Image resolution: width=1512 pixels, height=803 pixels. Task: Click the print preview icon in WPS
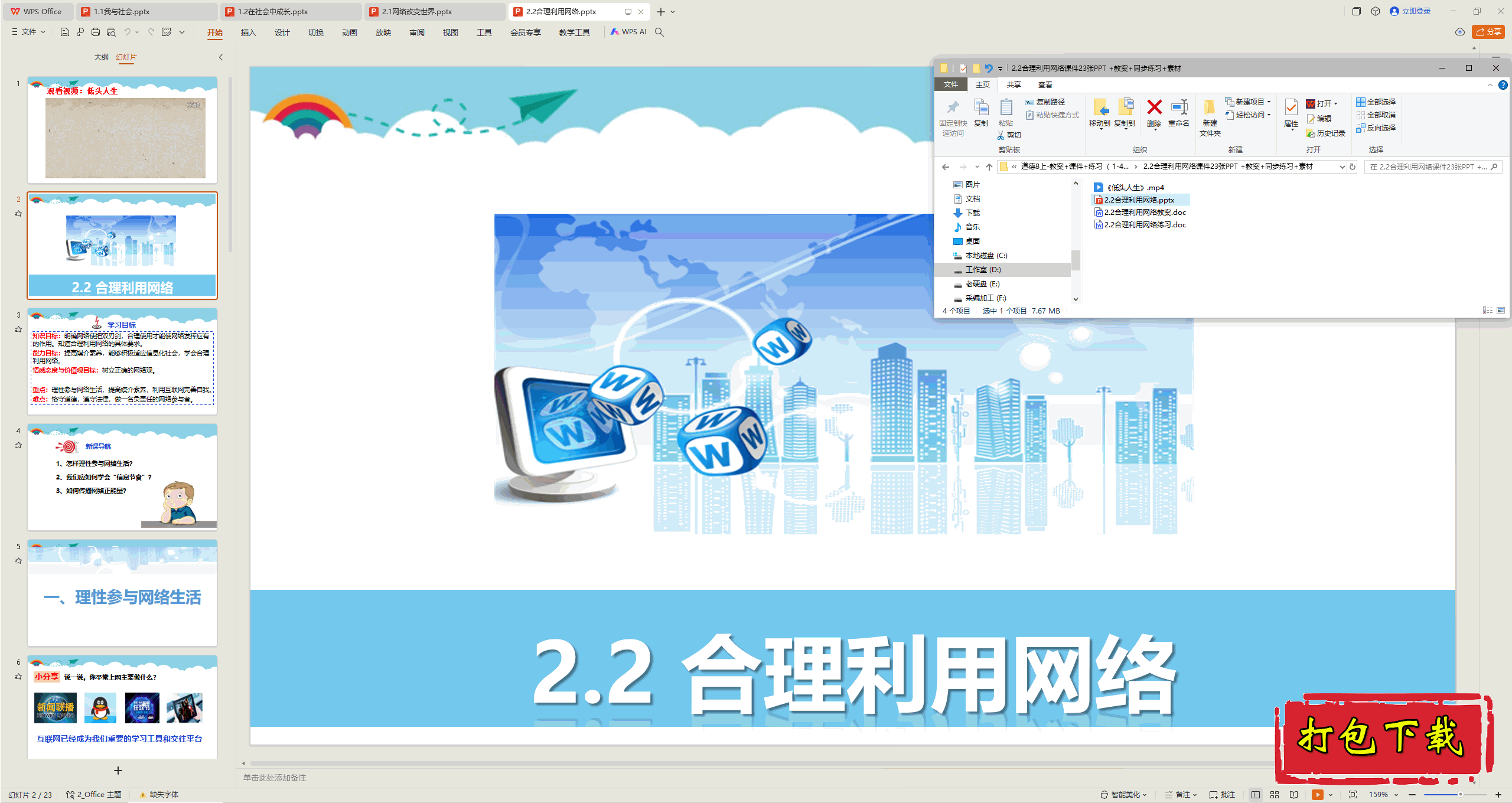click(111, 32)
